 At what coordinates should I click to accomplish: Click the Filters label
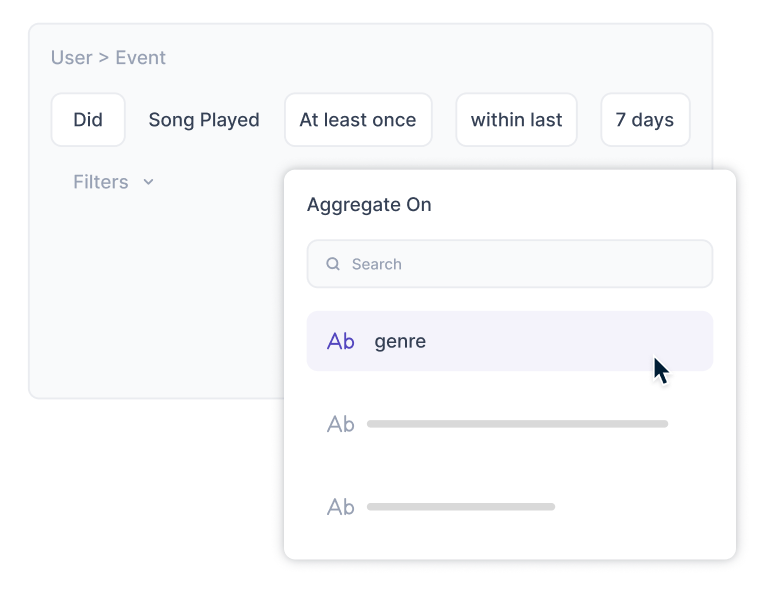[x=100, y=182]
